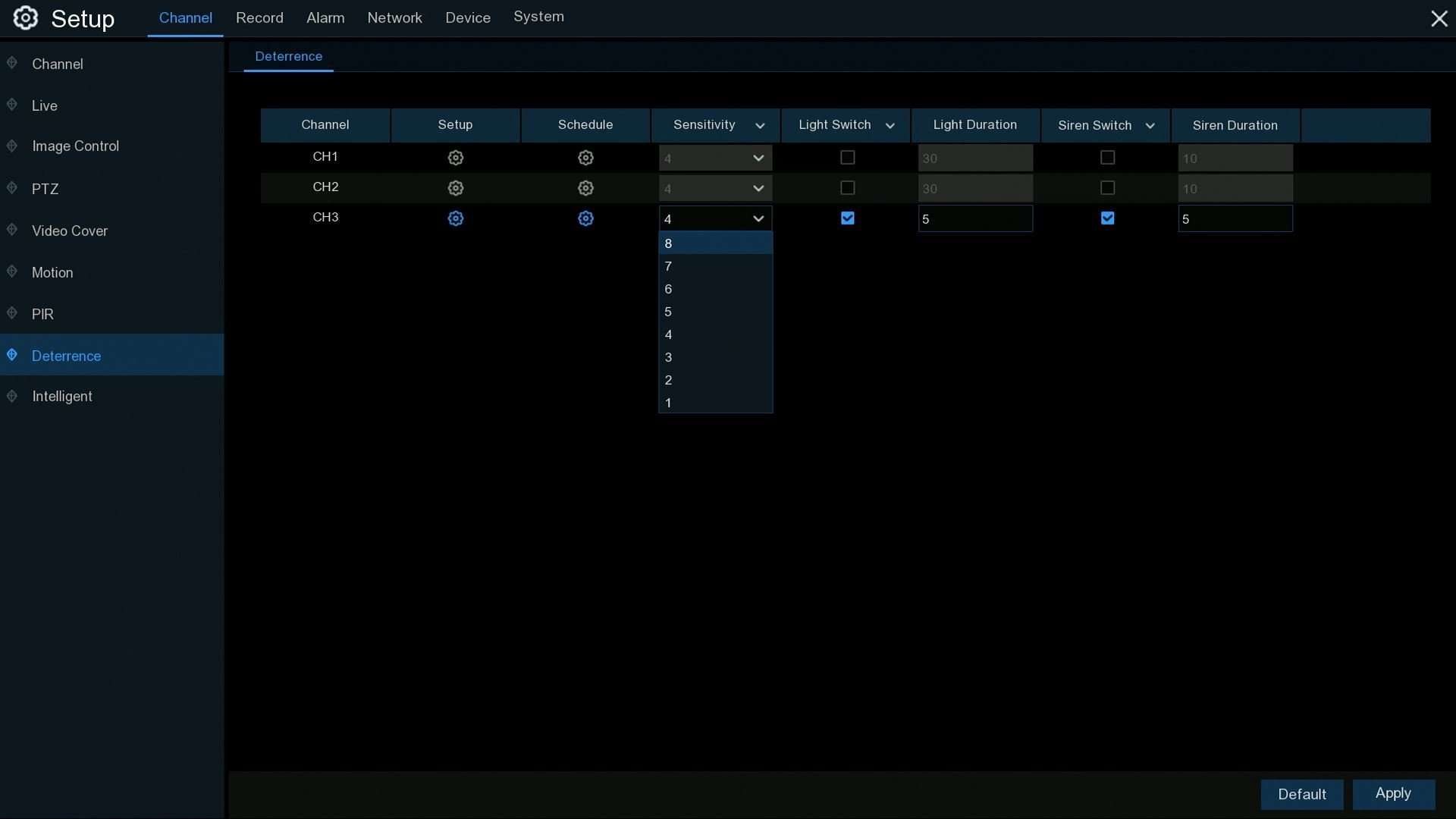The width and height of the screenshot is (1456, 819).
Task: Click the Apply button
Action: pyautogui.click(x=1393, y=794)
